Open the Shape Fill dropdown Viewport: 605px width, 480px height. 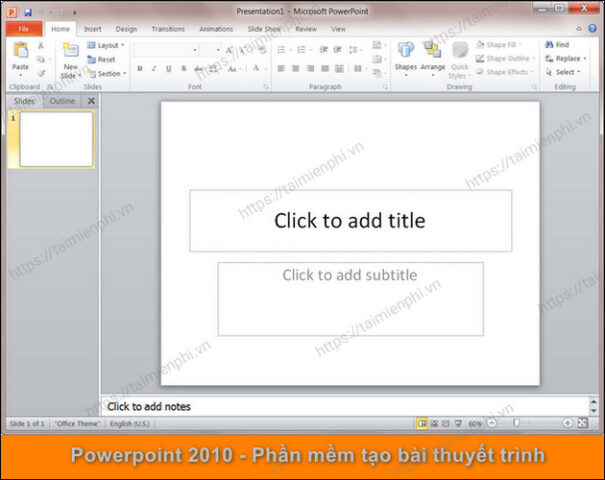click(499, 45)
